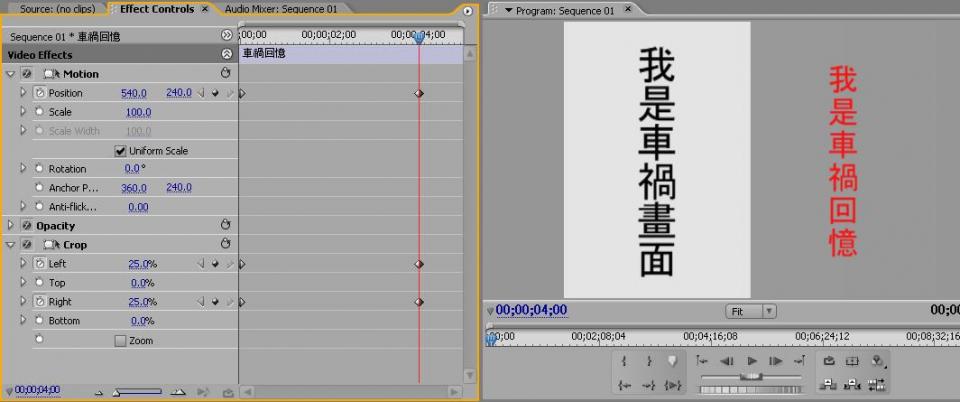Collapse Video Effects section
This screenshot has height=402, width=960.
pyautogui.click(x=227, y=54)
